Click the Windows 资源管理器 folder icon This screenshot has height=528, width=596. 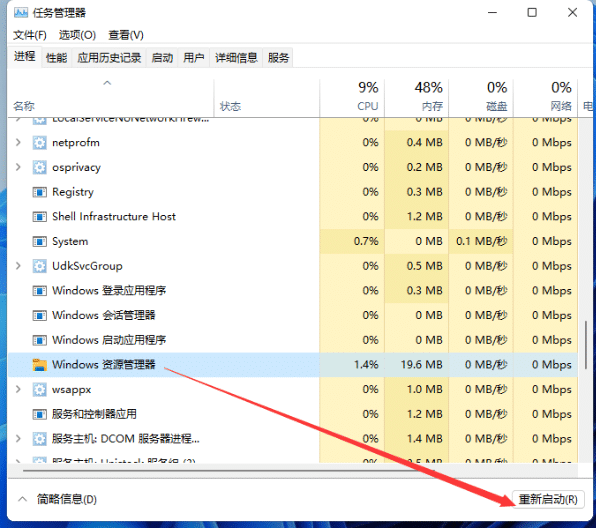(40, 365)
